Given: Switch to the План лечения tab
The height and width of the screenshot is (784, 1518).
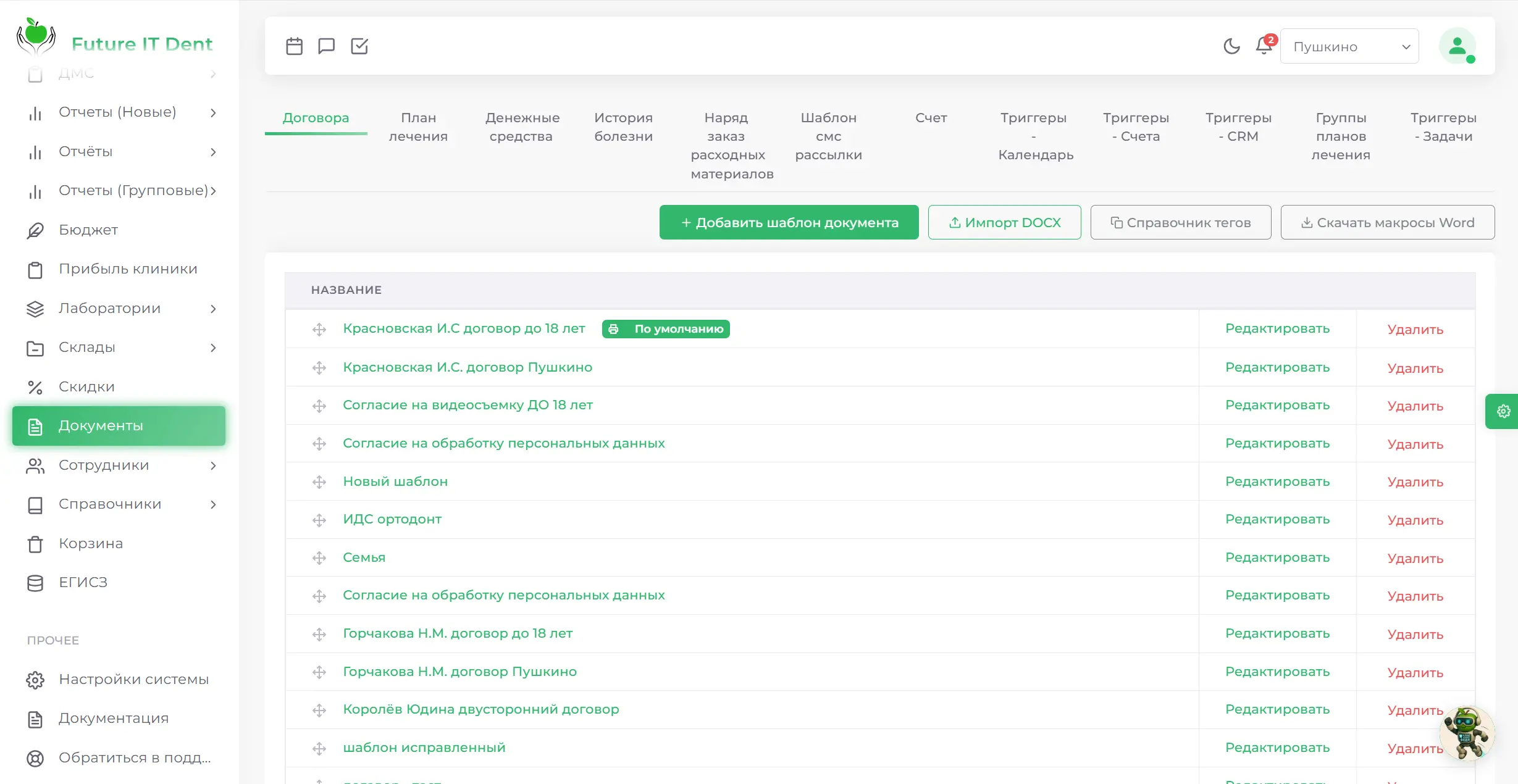Looking at the screenshot, I should [x=418, y=127].
